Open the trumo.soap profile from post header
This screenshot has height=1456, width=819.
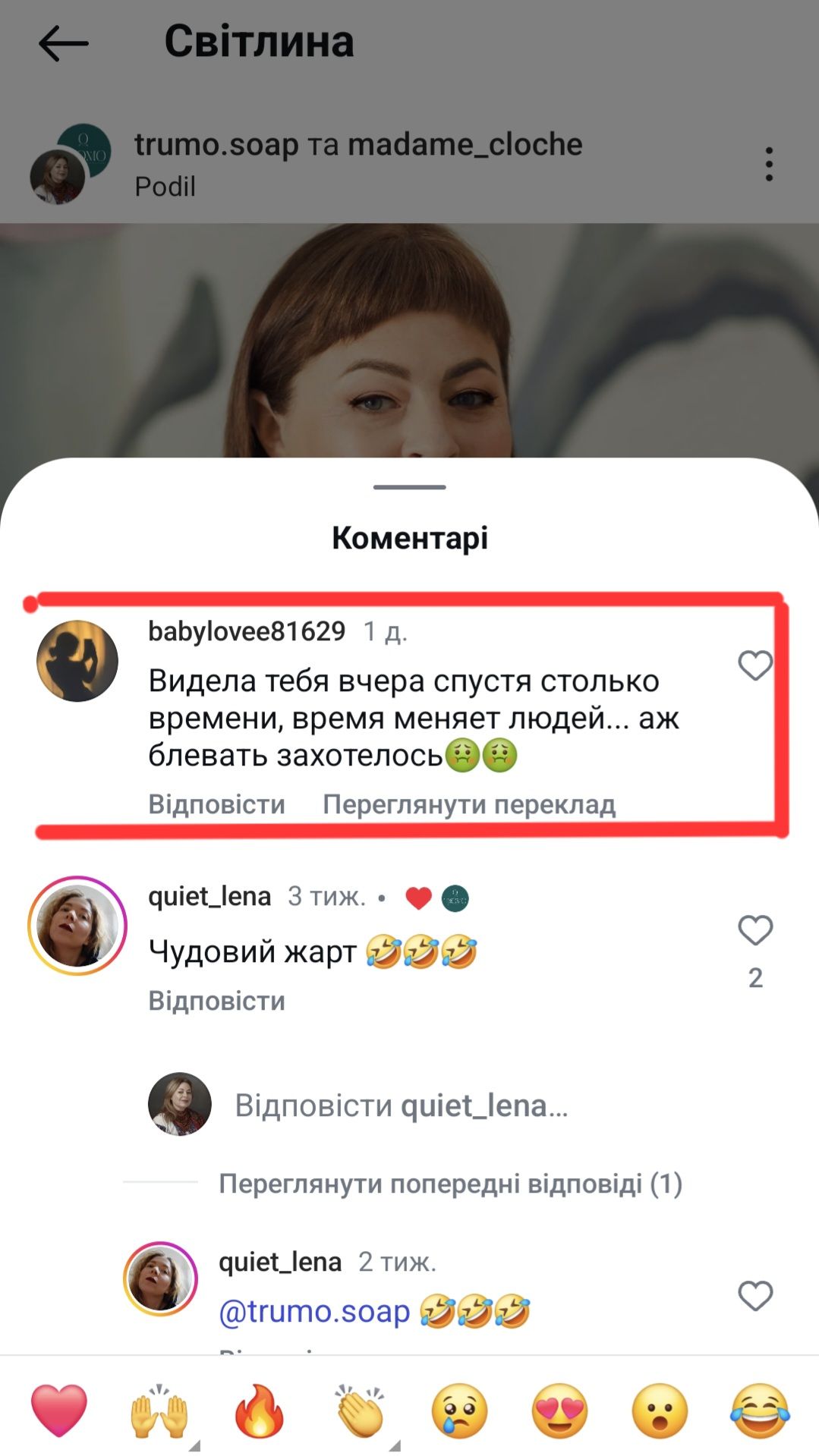pos(216,144)
